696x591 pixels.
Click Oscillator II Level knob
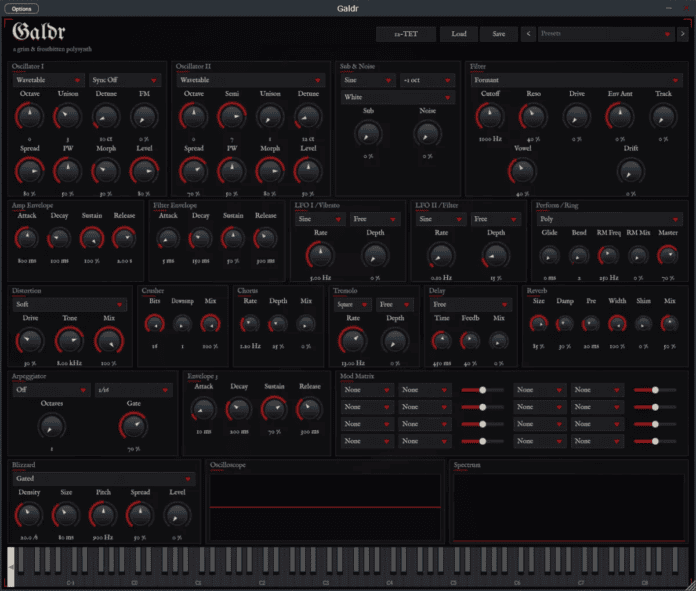[x=308, y=171]
